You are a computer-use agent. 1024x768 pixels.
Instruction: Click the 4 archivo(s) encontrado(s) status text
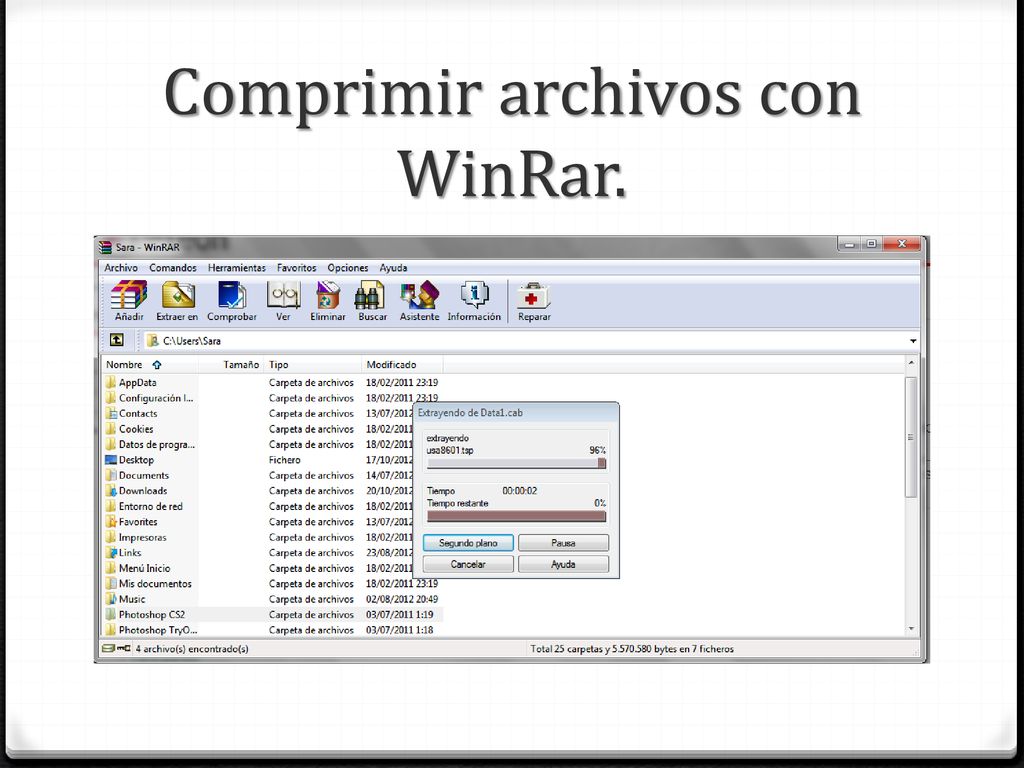pos(192,648)
